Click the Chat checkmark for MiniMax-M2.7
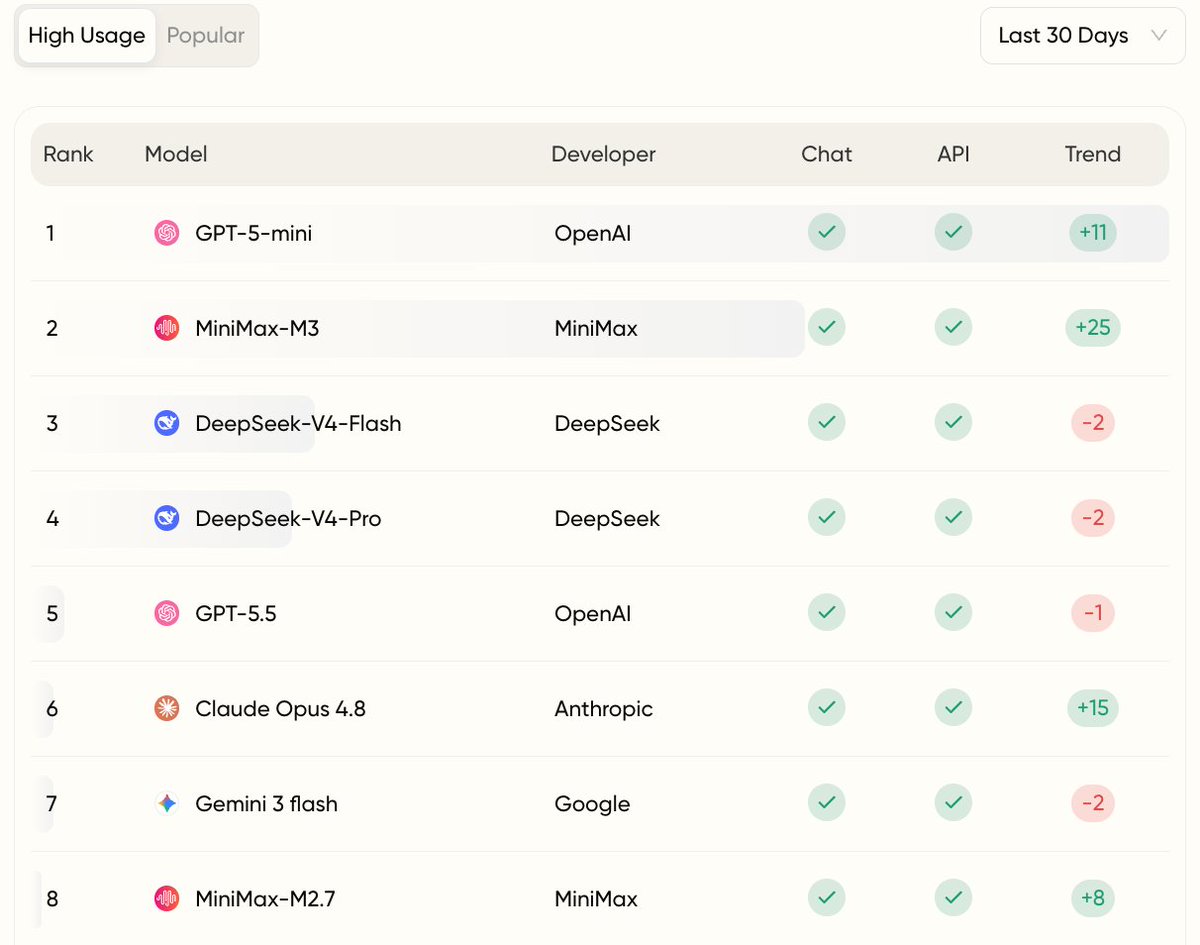Screen dimensions: 1200x945 click(826, 897)
